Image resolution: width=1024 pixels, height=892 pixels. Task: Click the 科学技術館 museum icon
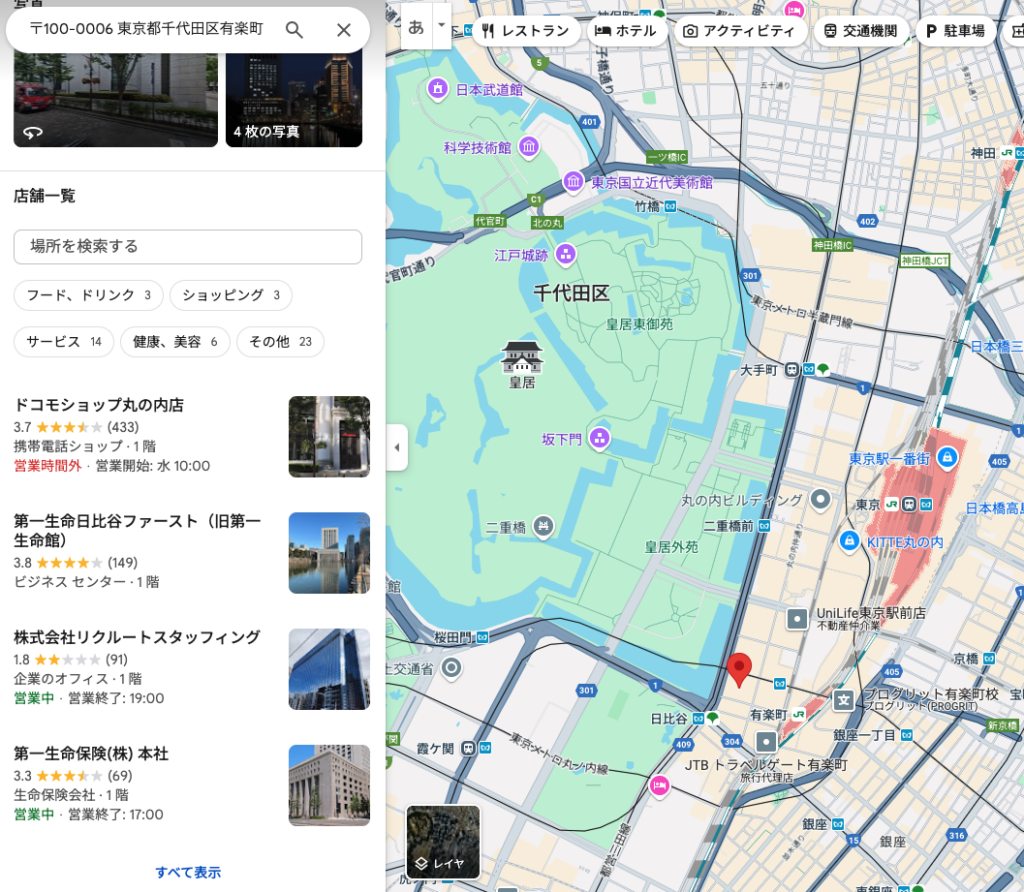pyautogui.click(x=529, y=147)
